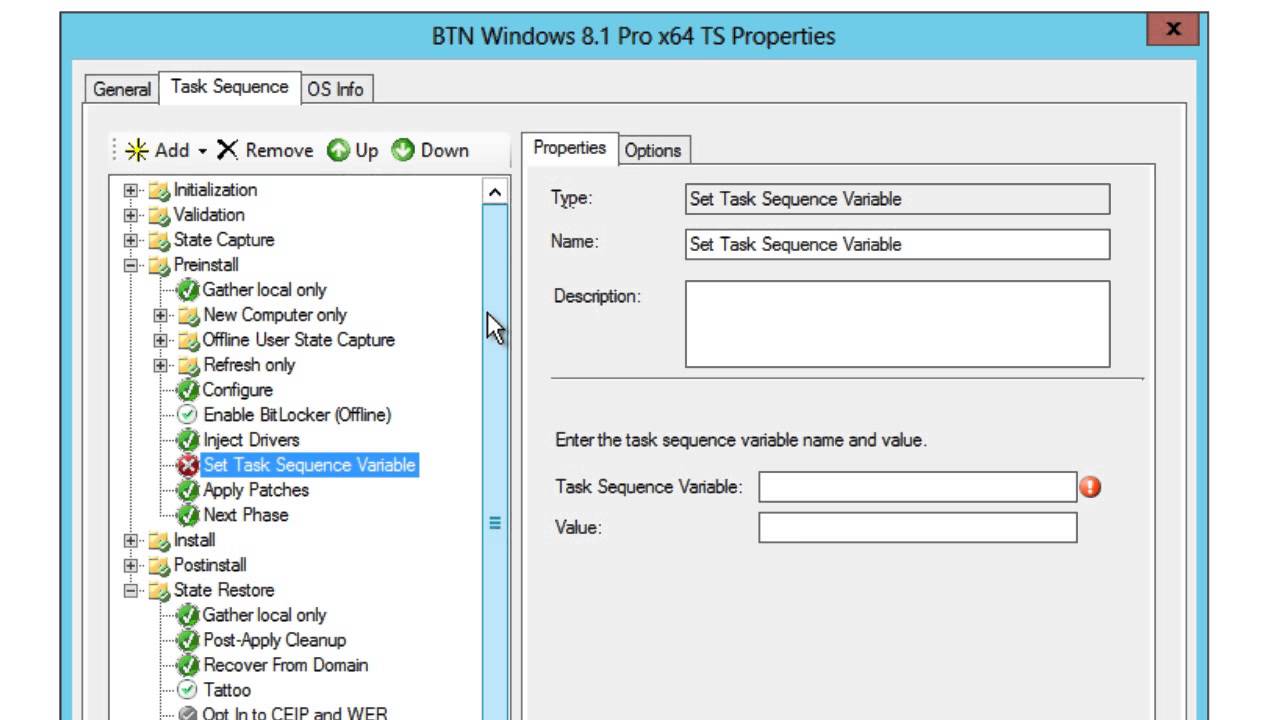This screenshot has height=720, width=1280.
Task: Click the Up button label
Action: 366,150
